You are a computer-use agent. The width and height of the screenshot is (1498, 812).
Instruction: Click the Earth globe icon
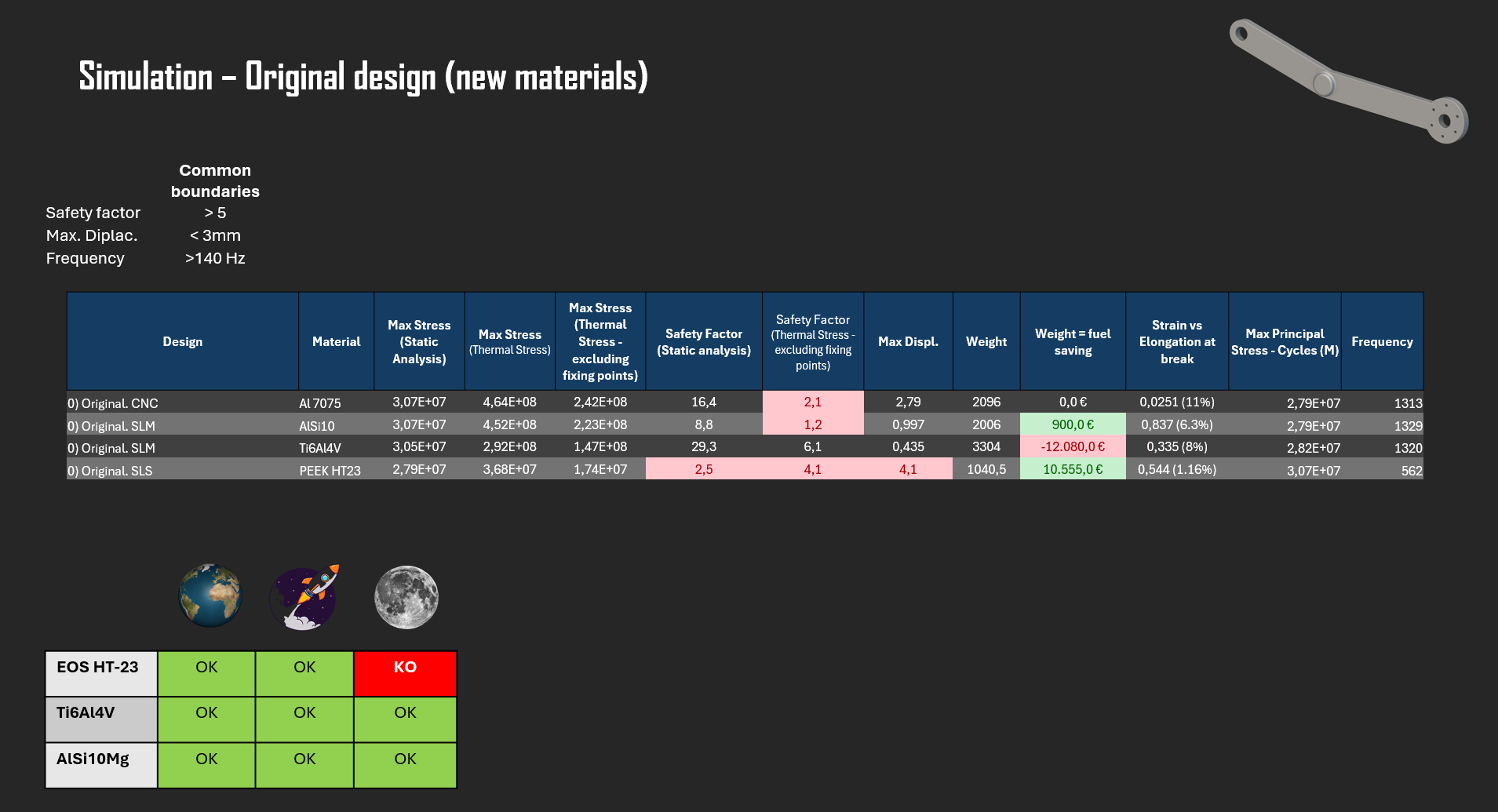point(210,595)
